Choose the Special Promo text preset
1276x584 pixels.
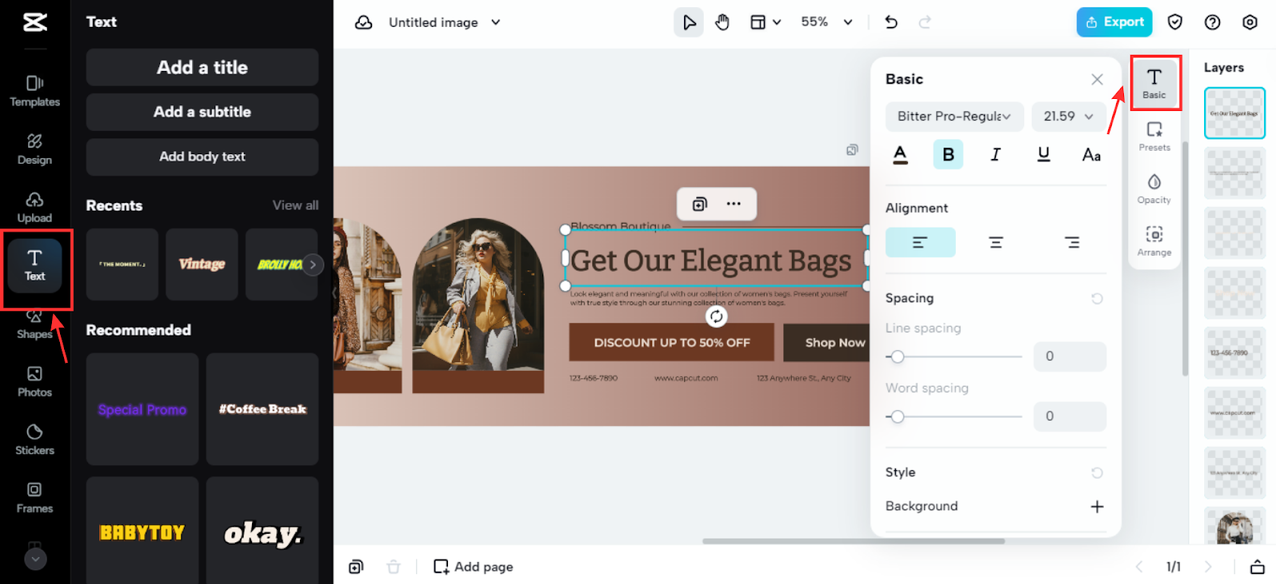(x=142, y=409)
